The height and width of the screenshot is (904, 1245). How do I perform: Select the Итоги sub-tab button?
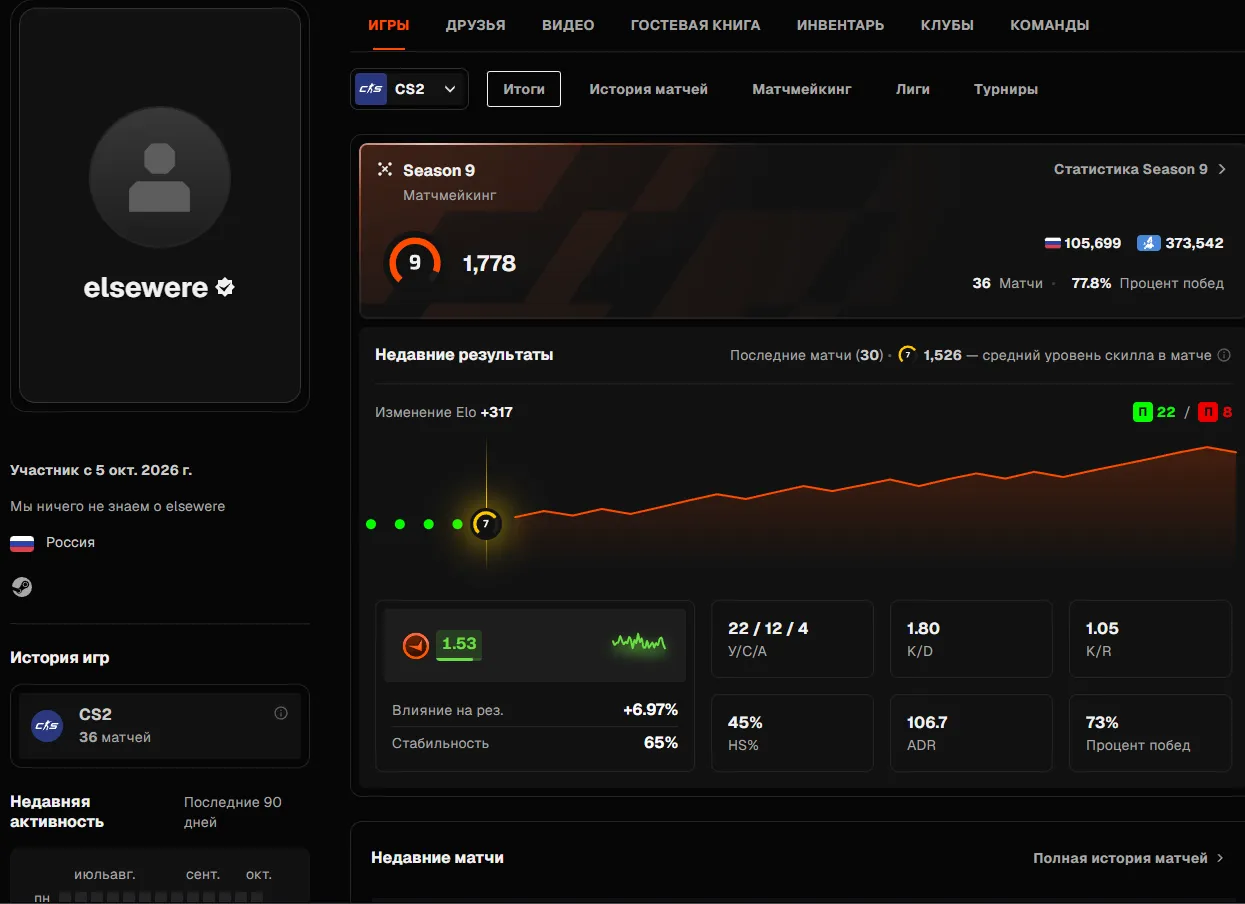(x=524, y=89)
